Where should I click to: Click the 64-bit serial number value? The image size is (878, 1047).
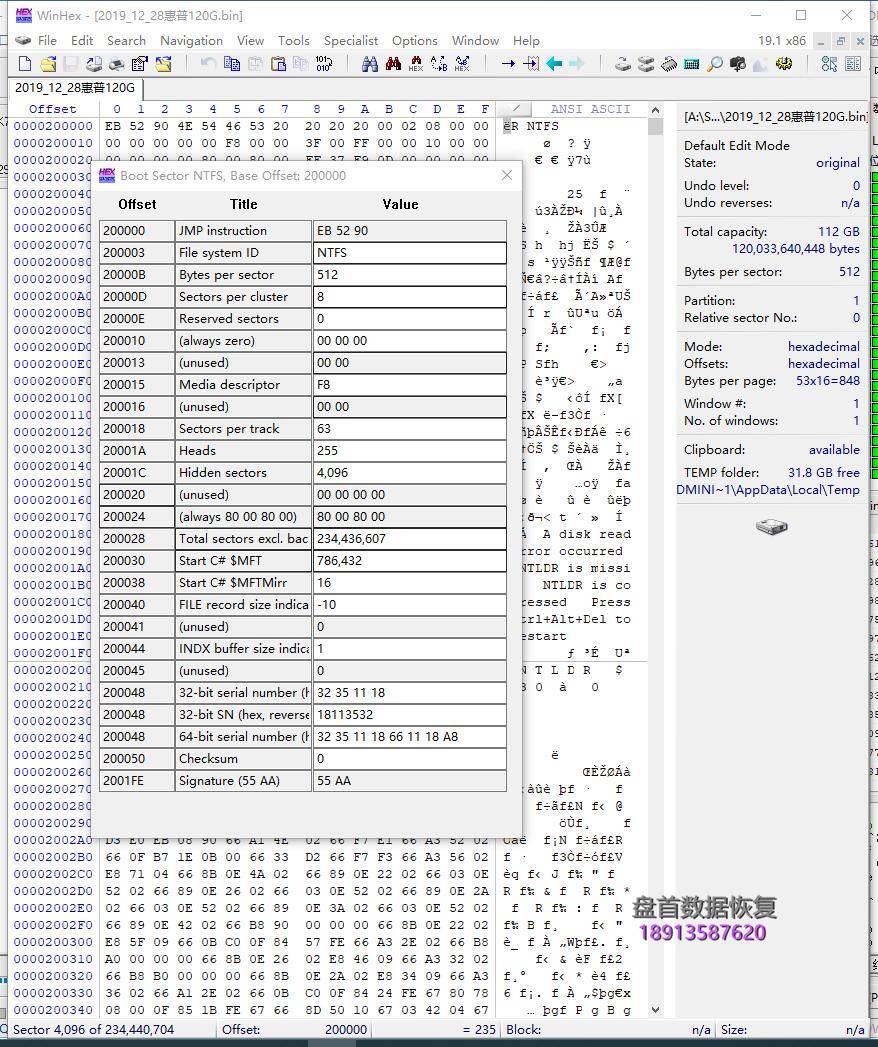click(409, 737)
